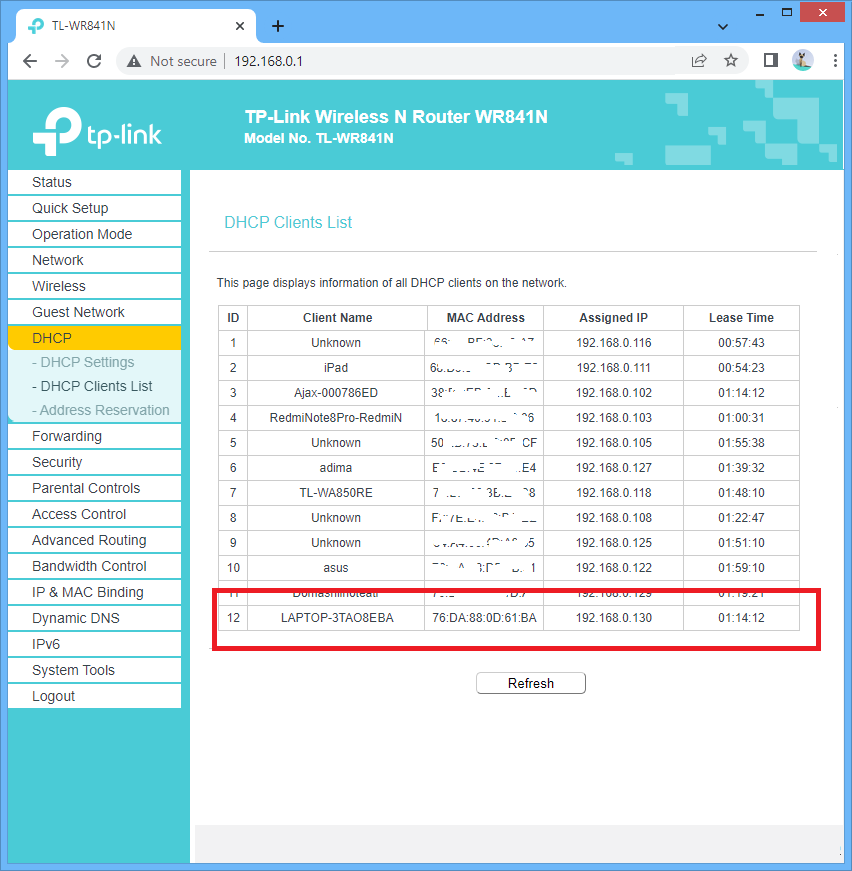The image size is (852, 871).
Task: Click the tp-link logo
Action: [97, 131]
